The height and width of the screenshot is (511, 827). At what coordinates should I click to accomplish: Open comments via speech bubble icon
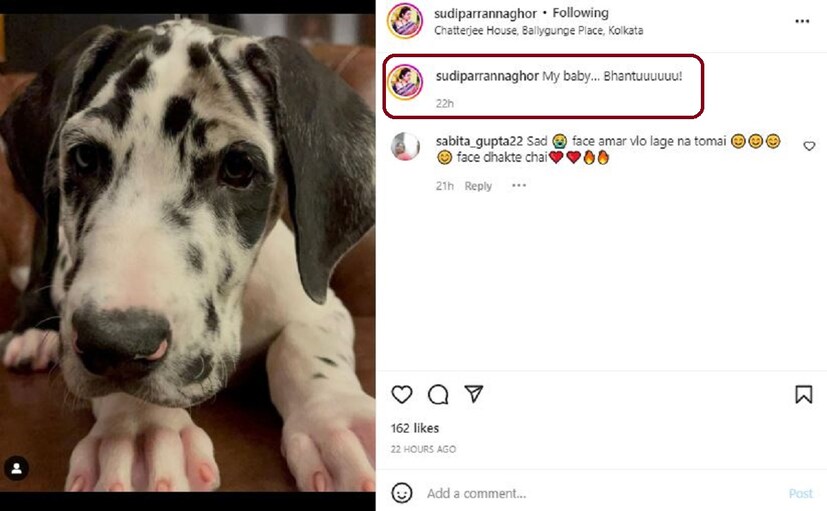438,394
